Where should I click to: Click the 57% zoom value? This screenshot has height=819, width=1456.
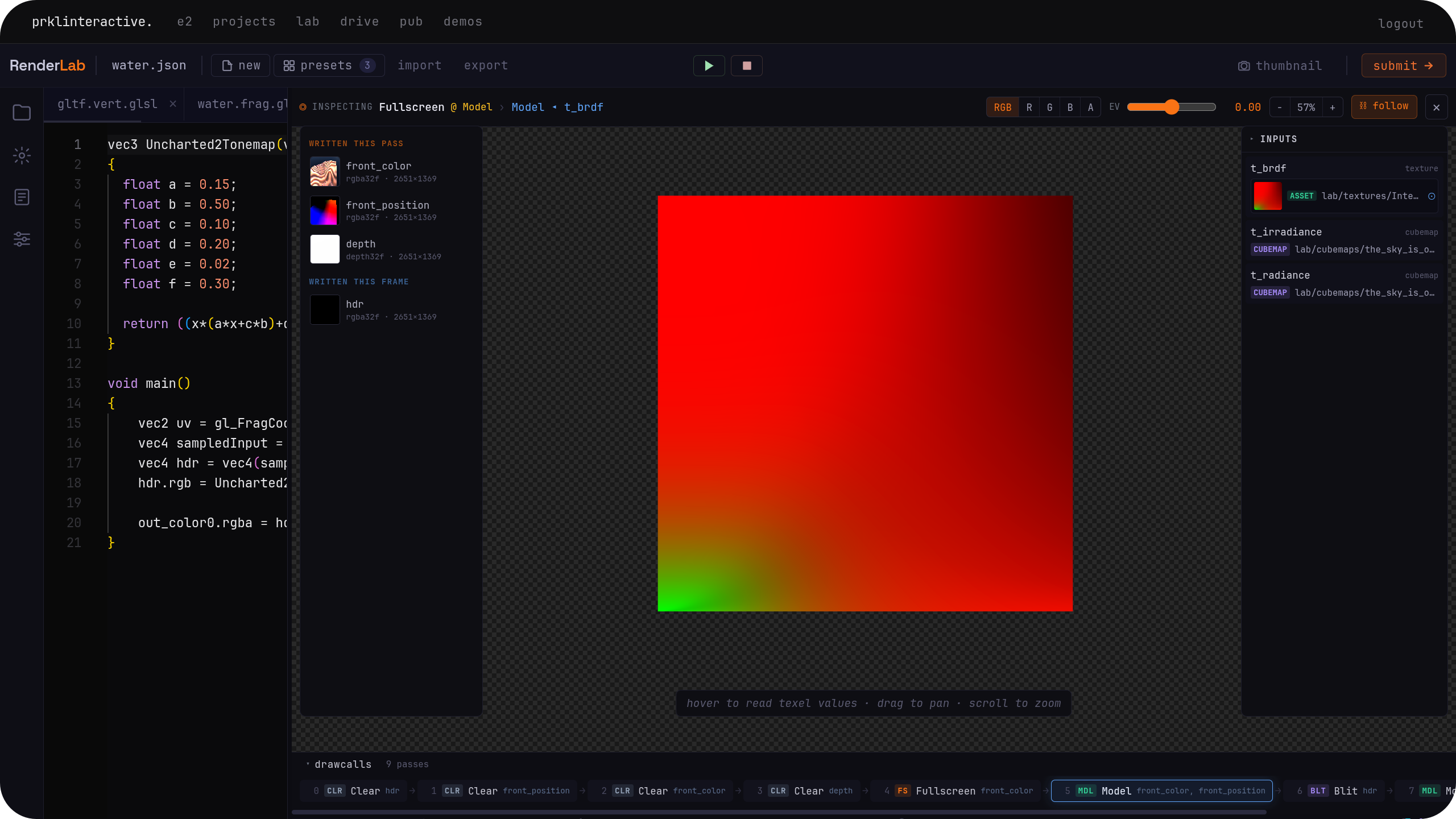tap(1306, 107)
